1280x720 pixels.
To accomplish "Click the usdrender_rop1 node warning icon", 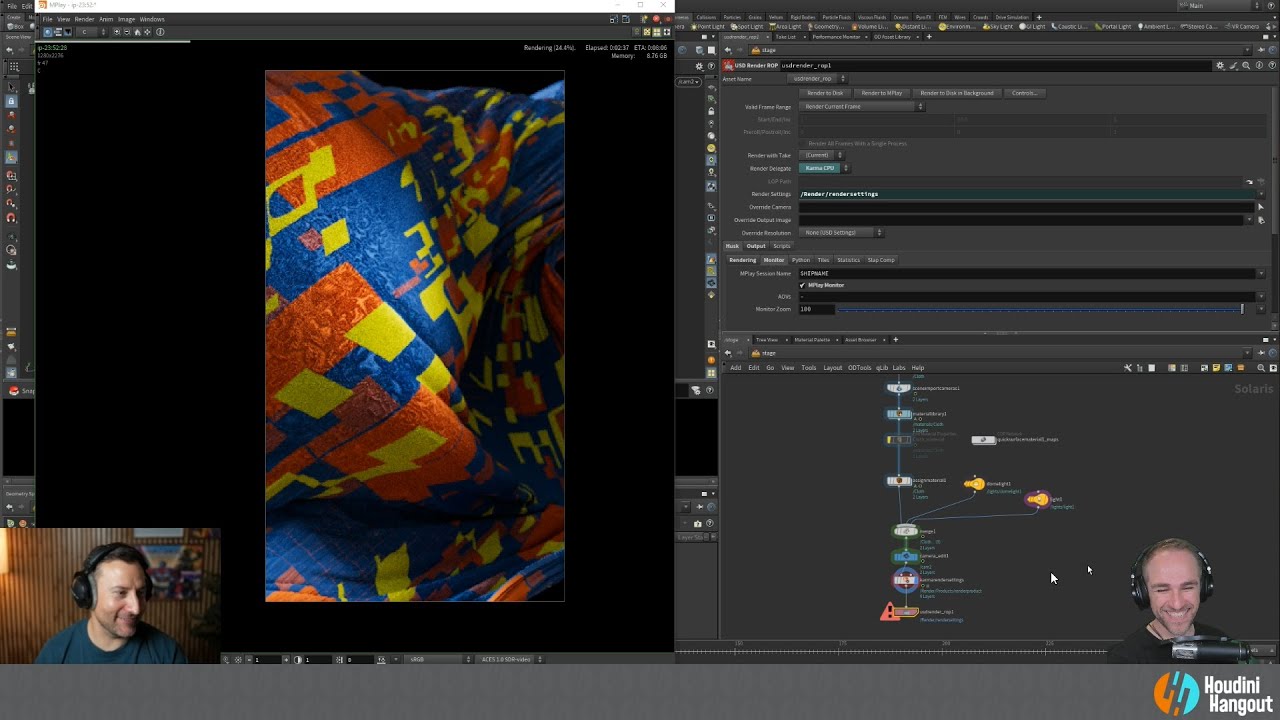I will click(889, 611).
